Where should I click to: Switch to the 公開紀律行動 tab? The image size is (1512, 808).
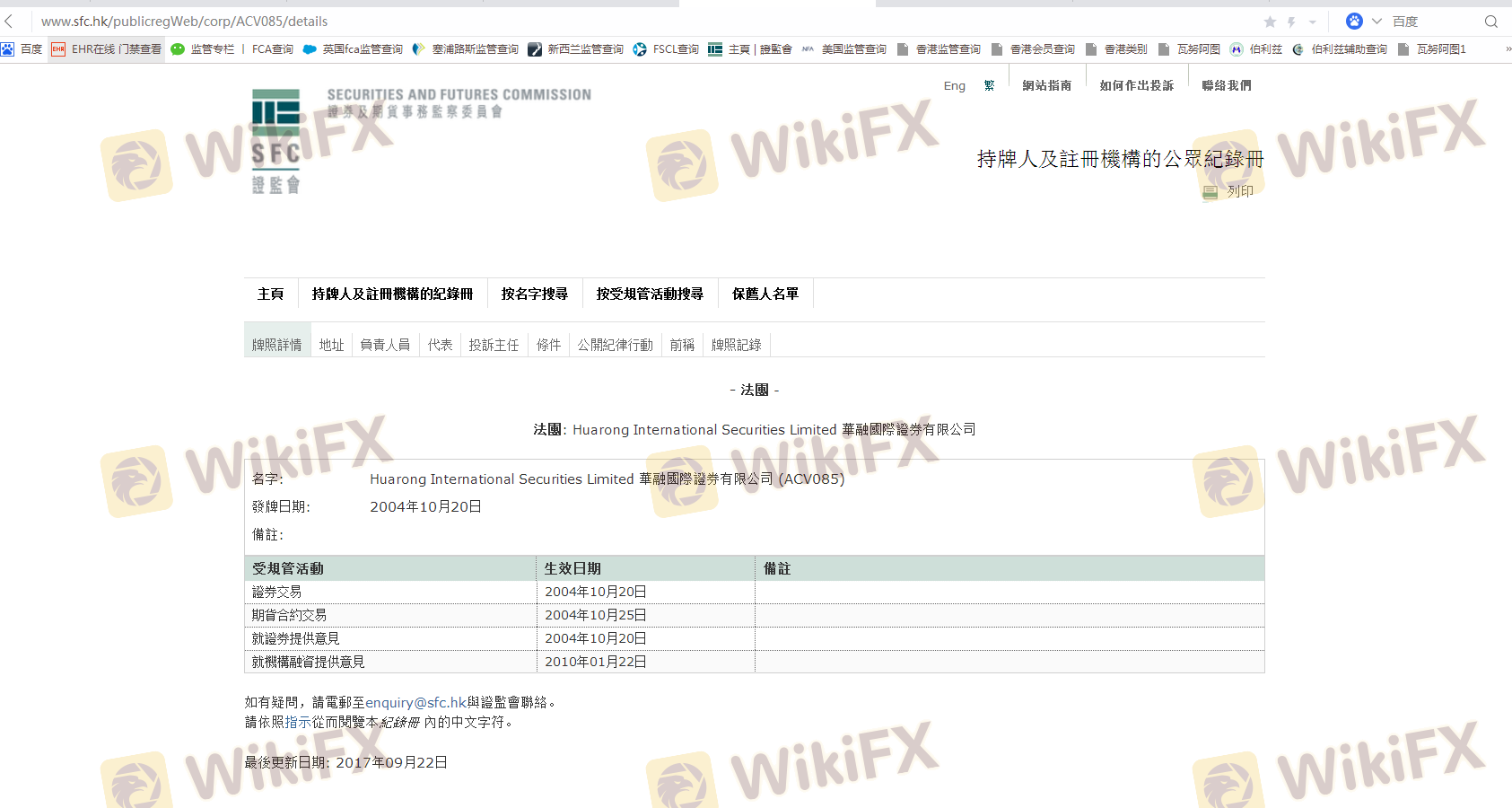click(616, 345)
